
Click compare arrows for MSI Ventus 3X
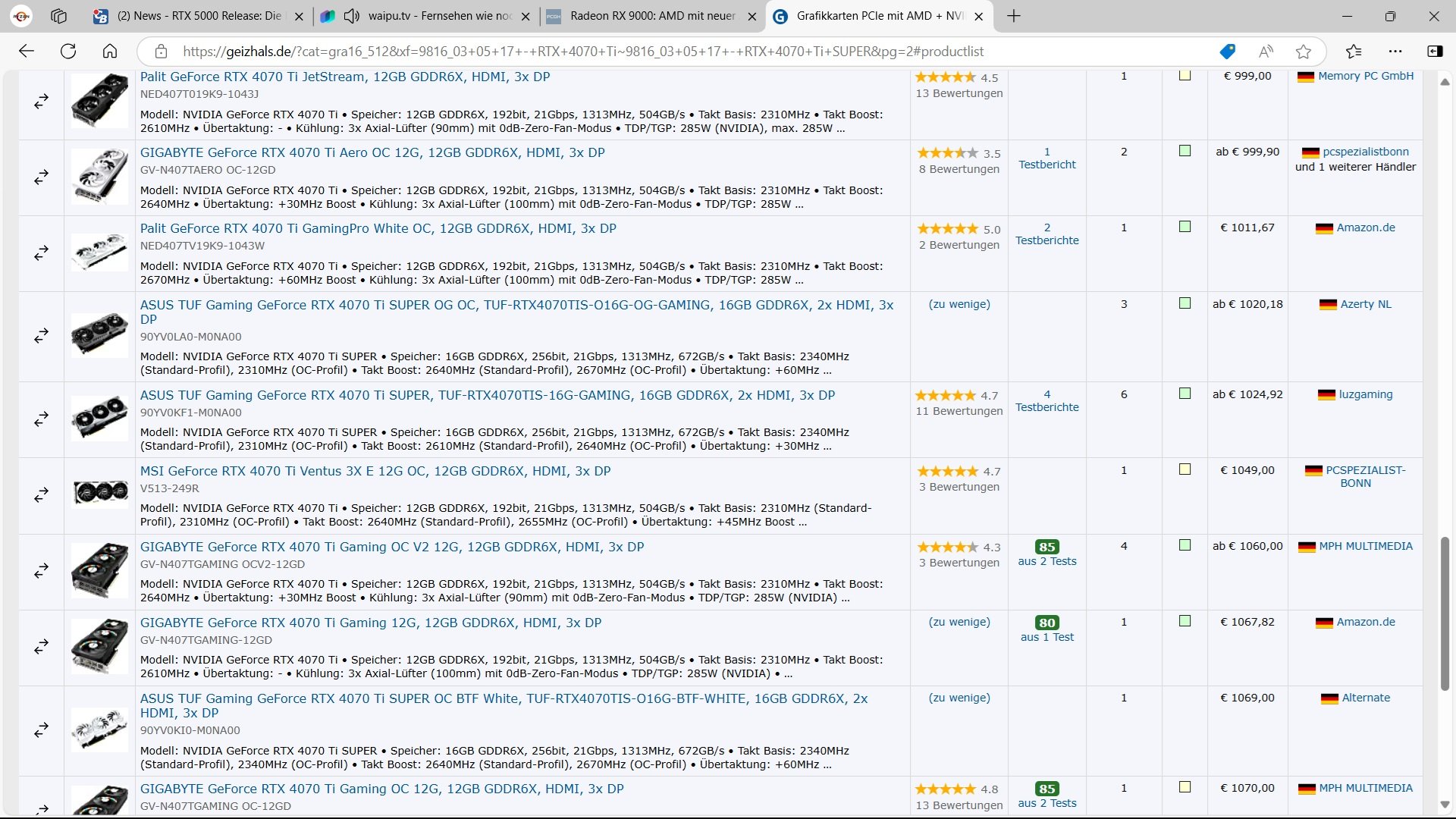click(x=42, y=494)
